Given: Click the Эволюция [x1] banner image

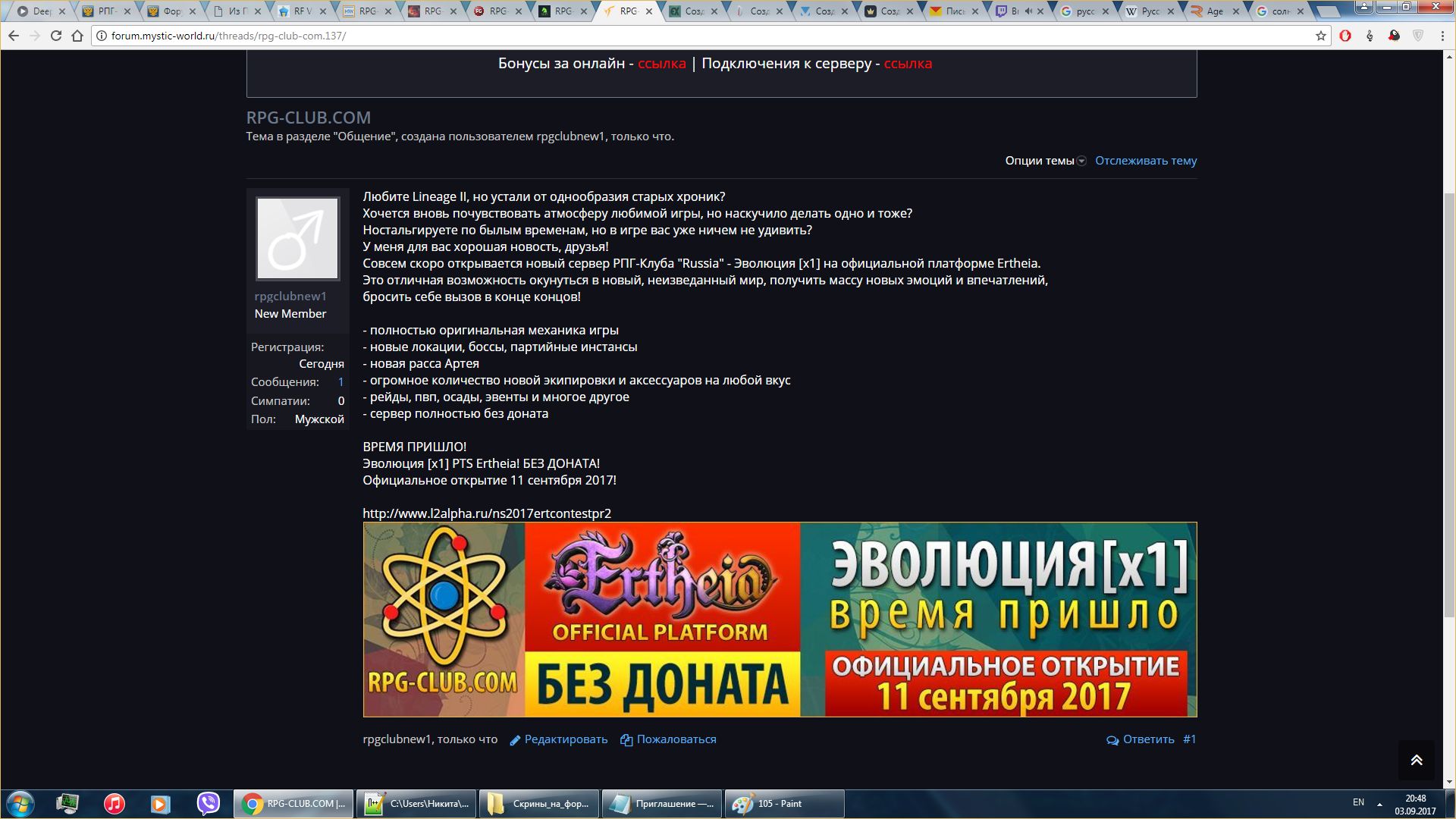Looking at the screenshot, I should coord(780,620).
